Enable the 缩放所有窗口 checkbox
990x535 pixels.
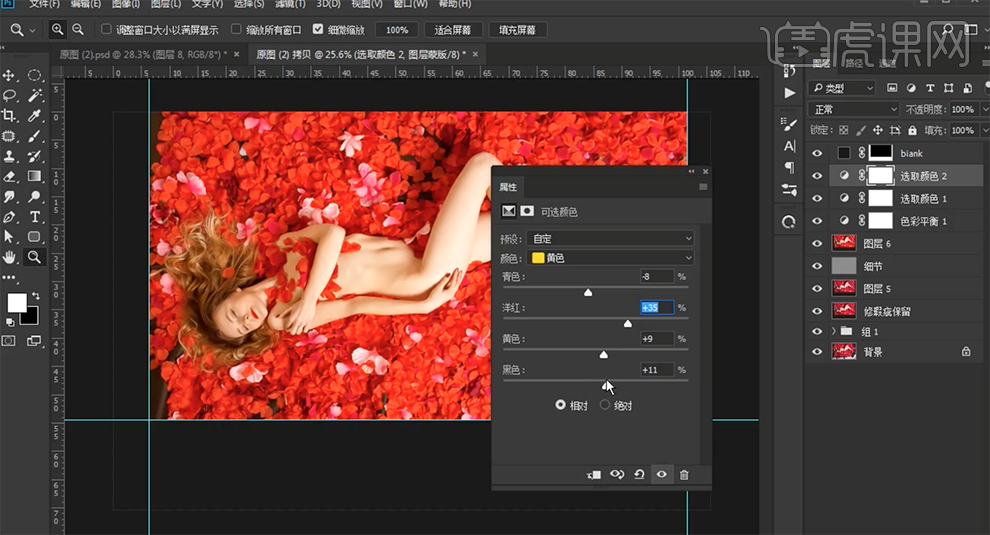pos(237,30)
